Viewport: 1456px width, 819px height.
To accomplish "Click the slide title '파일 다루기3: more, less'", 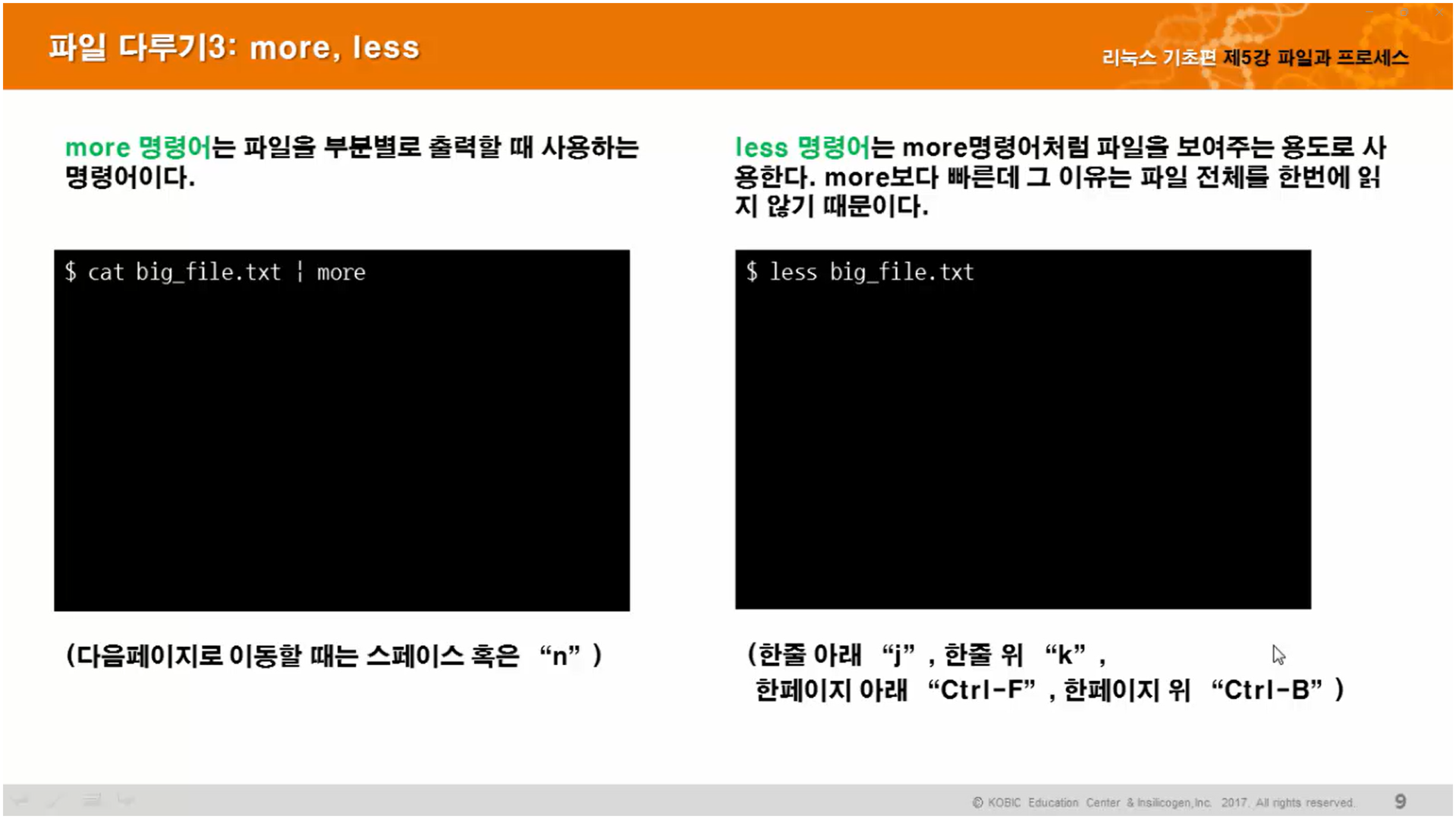I will (234, 48).
